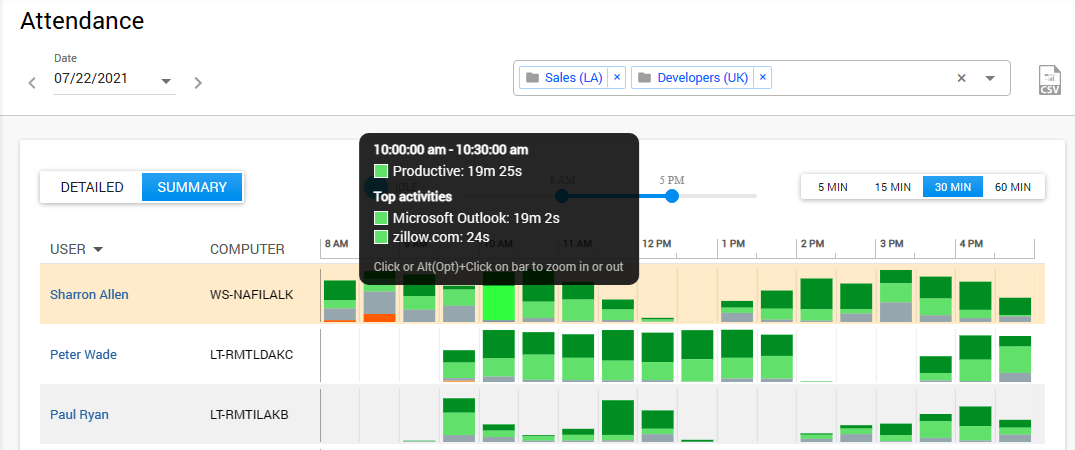Select 60 MIN interval
The image size is (1075, 450).
(1013, 187)
